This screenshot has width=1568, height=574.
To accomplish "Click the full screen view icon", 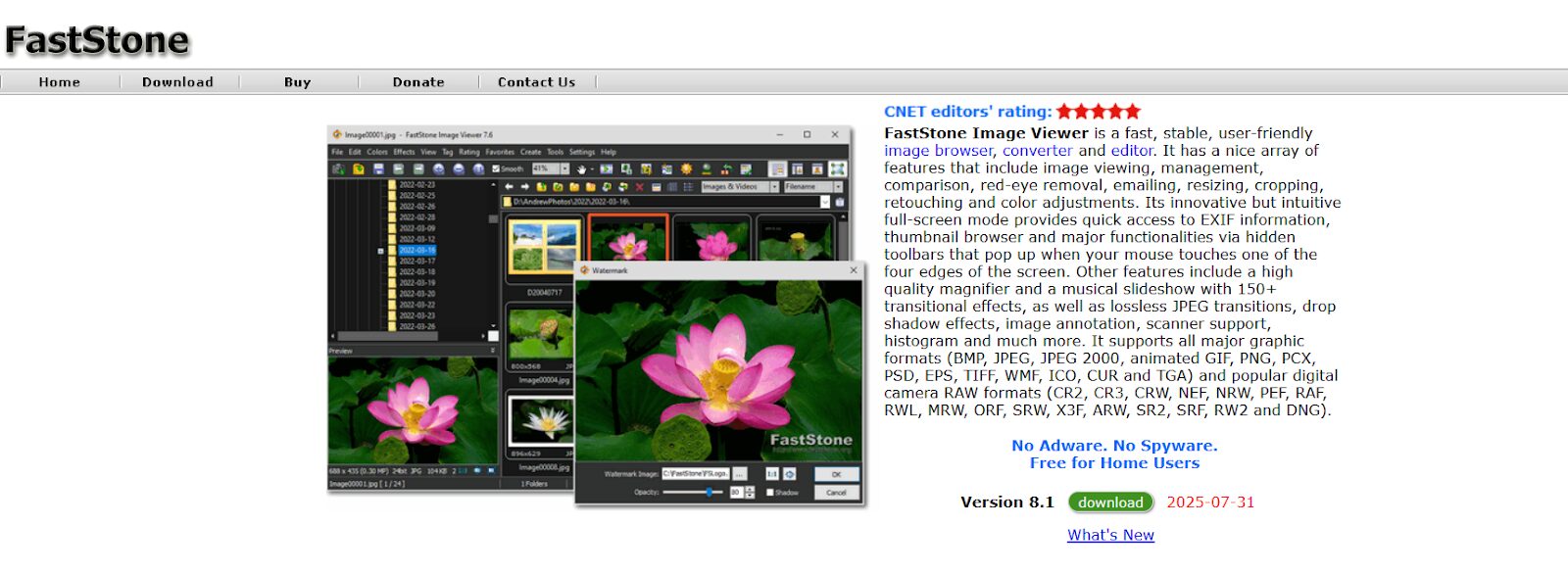I will point(838,169).
